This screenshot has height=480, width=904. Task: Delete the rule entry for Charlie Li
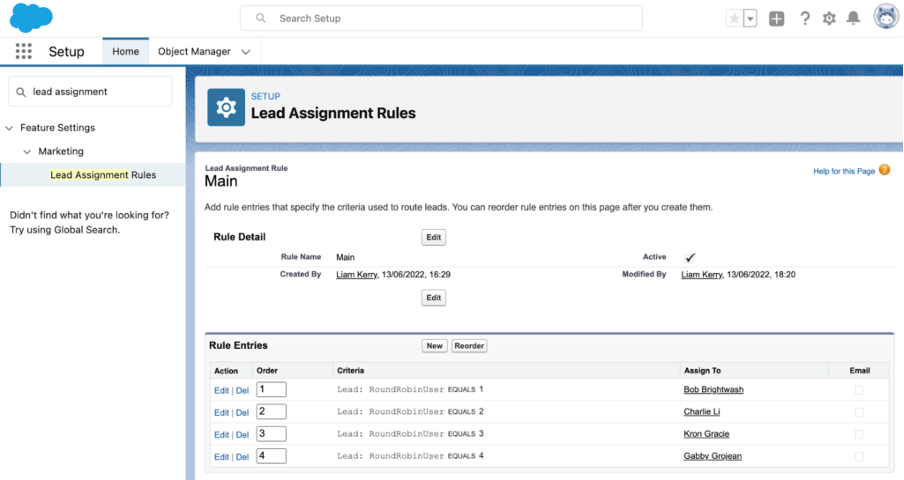tap(242, 413)
